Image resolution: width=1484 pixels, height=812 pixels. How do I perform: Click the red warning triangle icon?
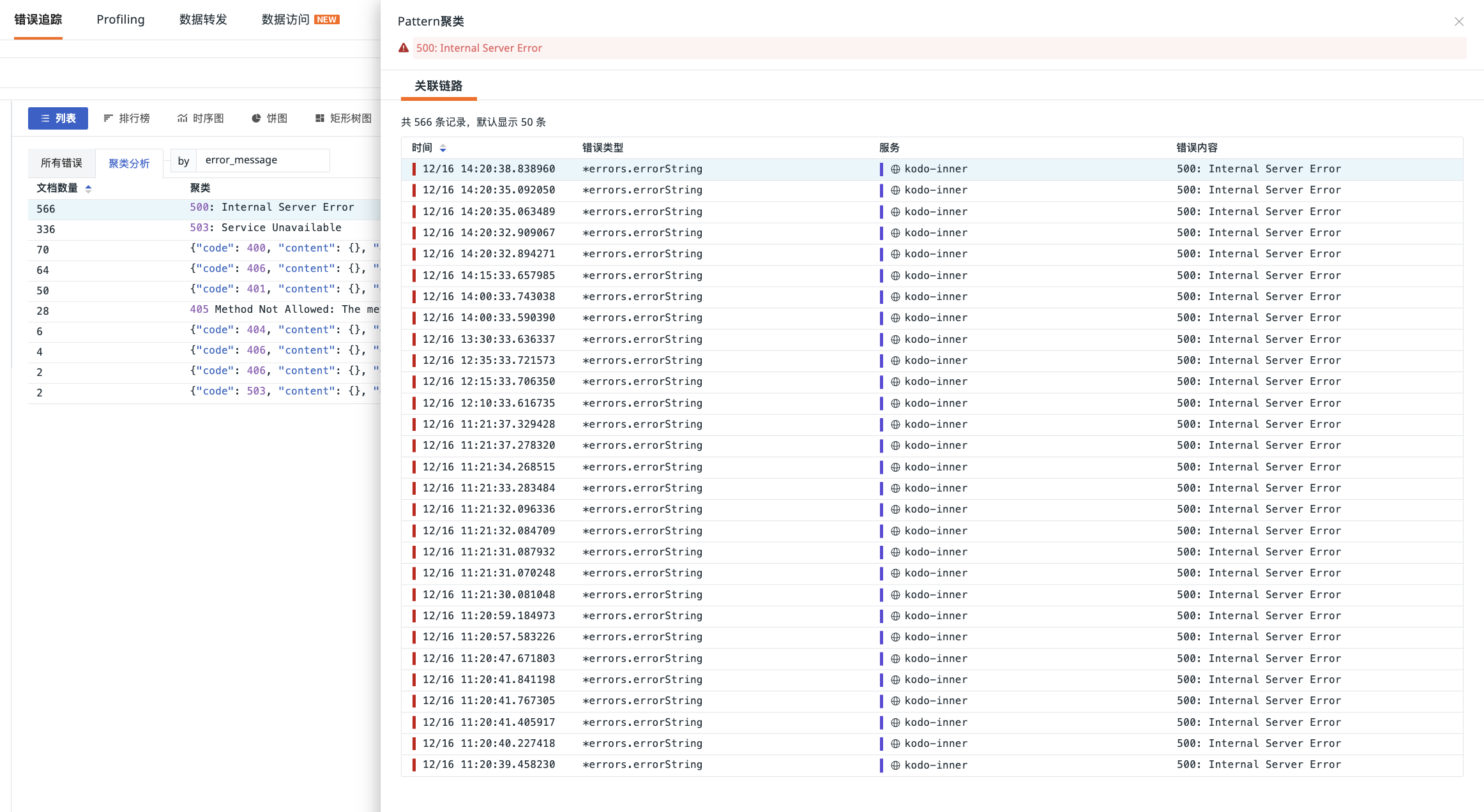(404, 48)
